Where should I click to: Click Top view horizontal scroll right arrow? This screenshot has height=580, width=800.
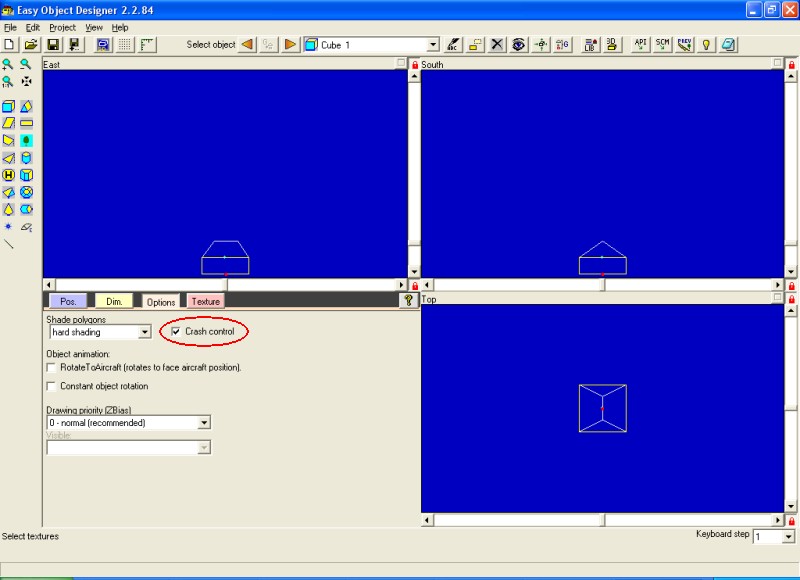(778, 520)
